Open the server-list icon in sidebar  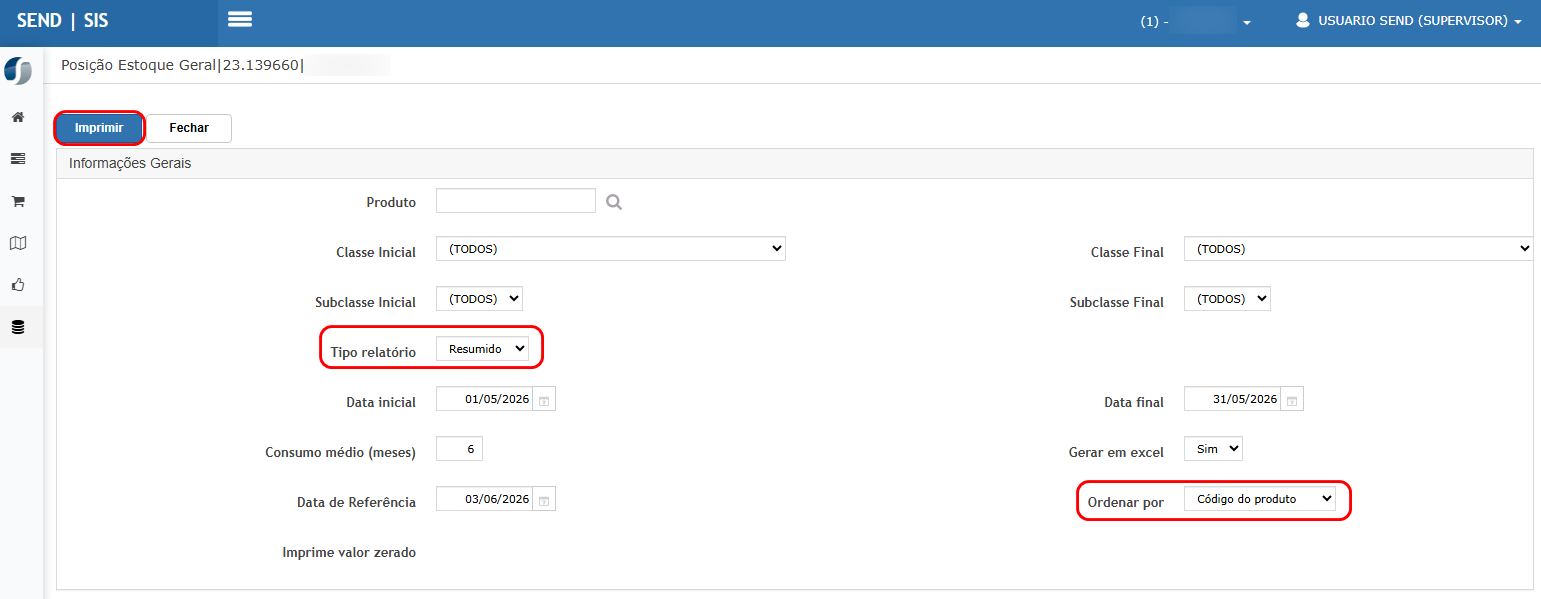point(17,159)
